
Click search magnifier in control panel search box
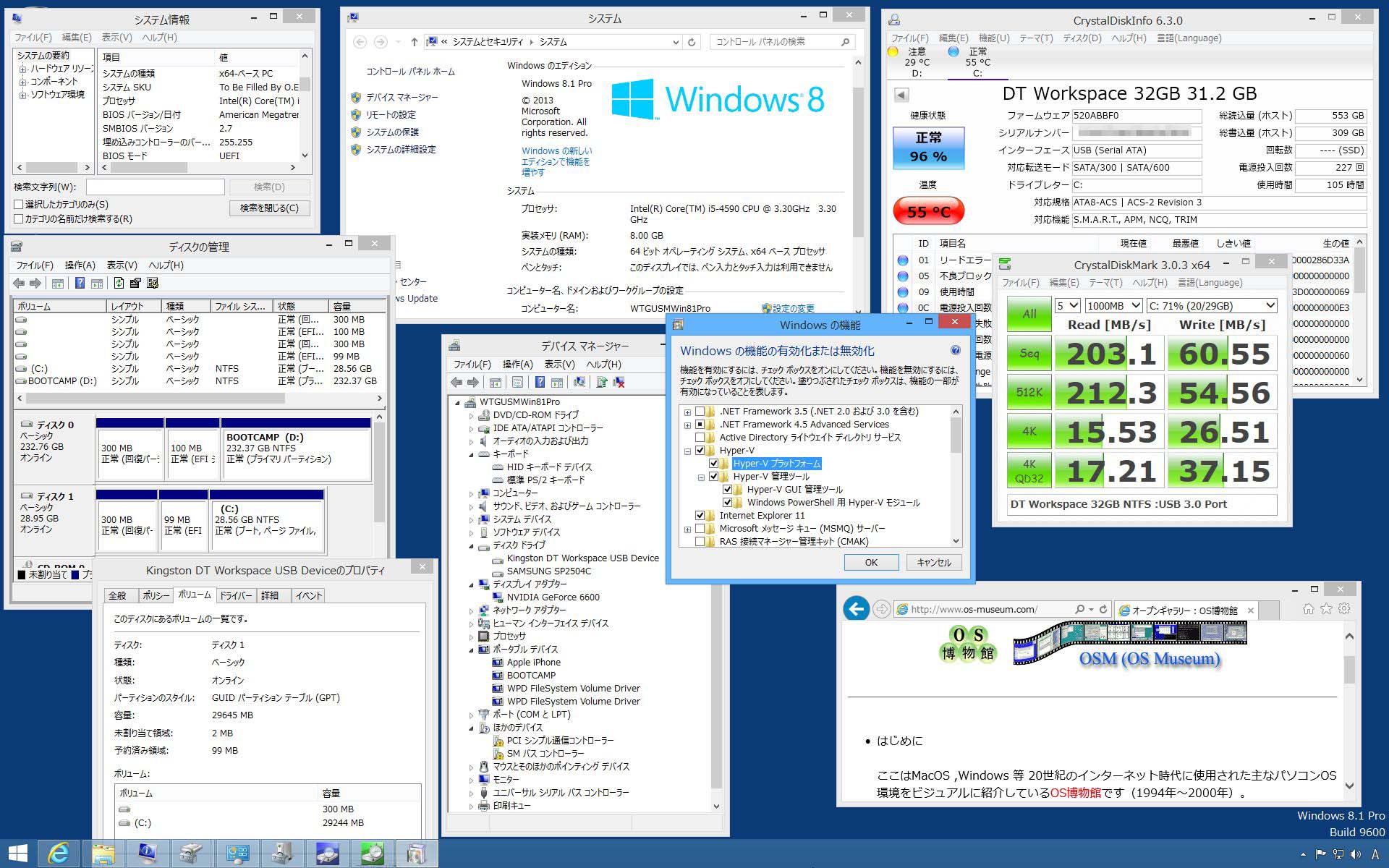[x=845, y=42]
